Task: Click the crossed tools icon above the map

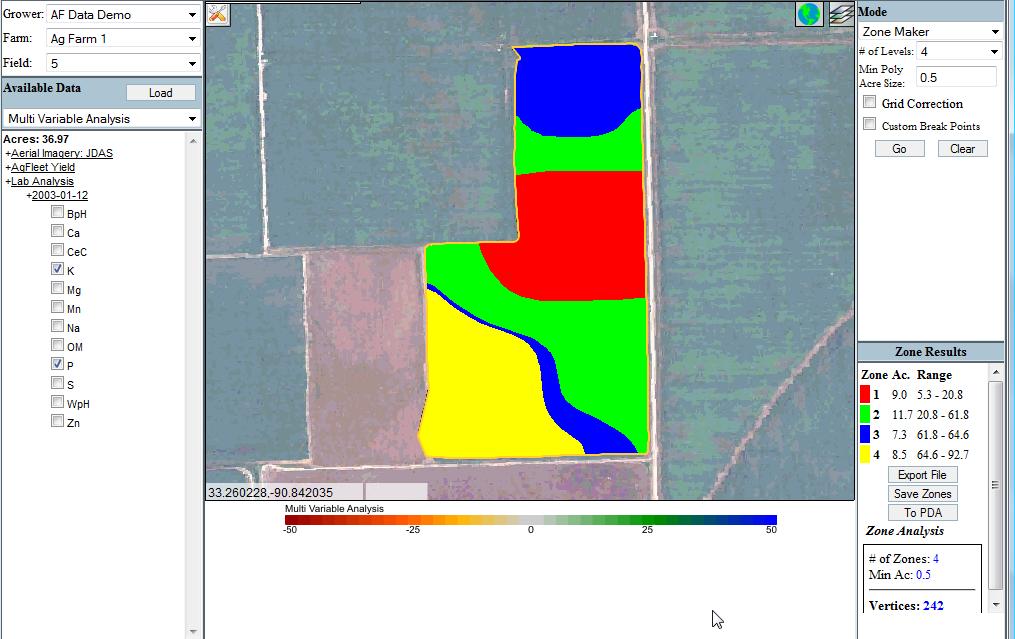Action: click(x=216, y=15)
